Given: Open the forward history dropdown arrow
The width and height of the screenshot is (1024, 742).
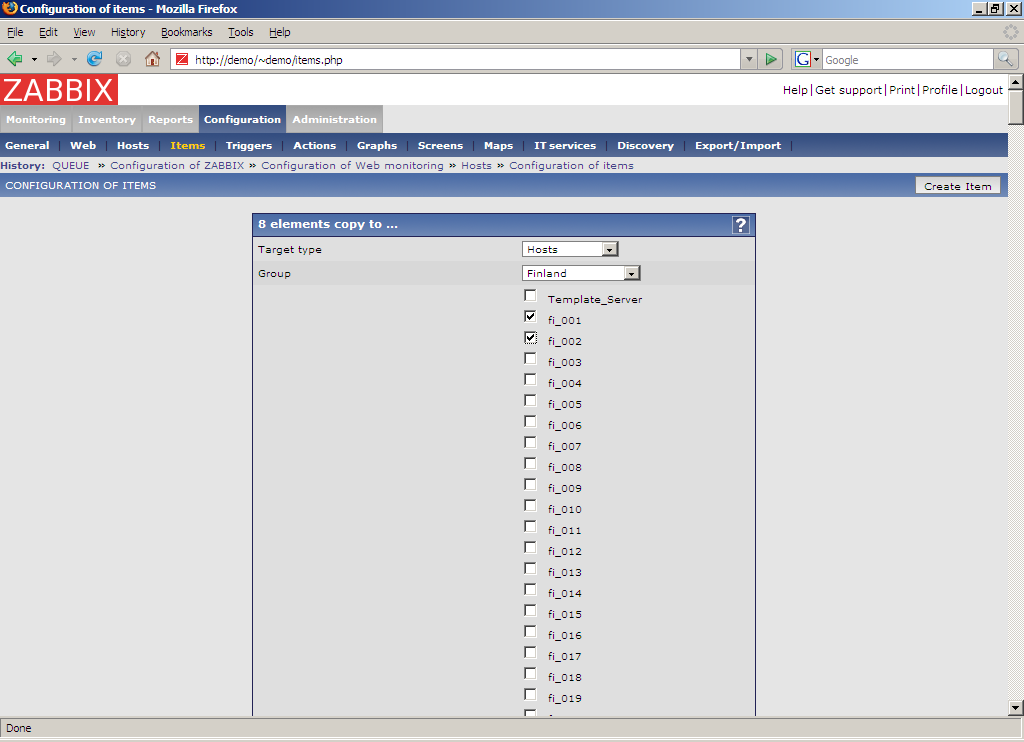Looking at the screenshot, I should [x=74, y=59].
